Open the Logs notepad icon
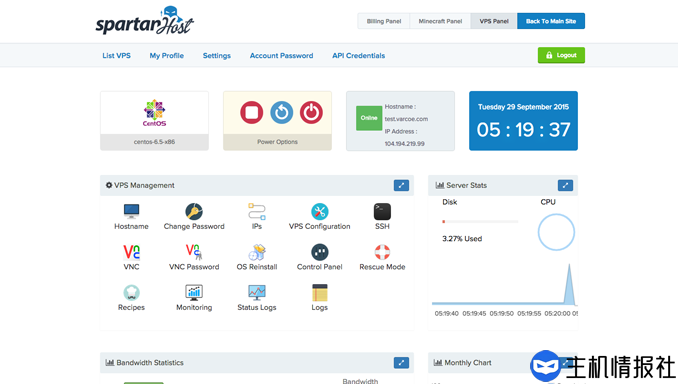The image size is (678, 384). click(x=320, y=293)
